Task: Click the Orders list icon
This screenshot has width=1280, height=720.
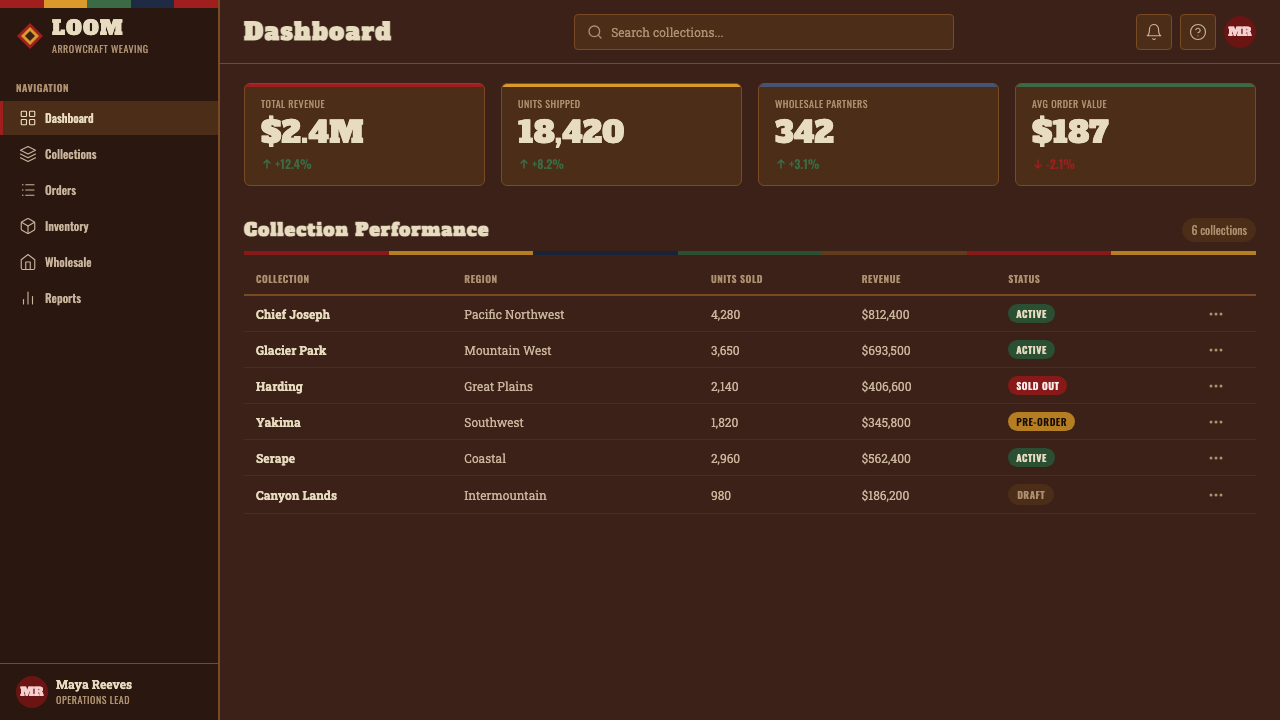Action: tap(28, 190)
